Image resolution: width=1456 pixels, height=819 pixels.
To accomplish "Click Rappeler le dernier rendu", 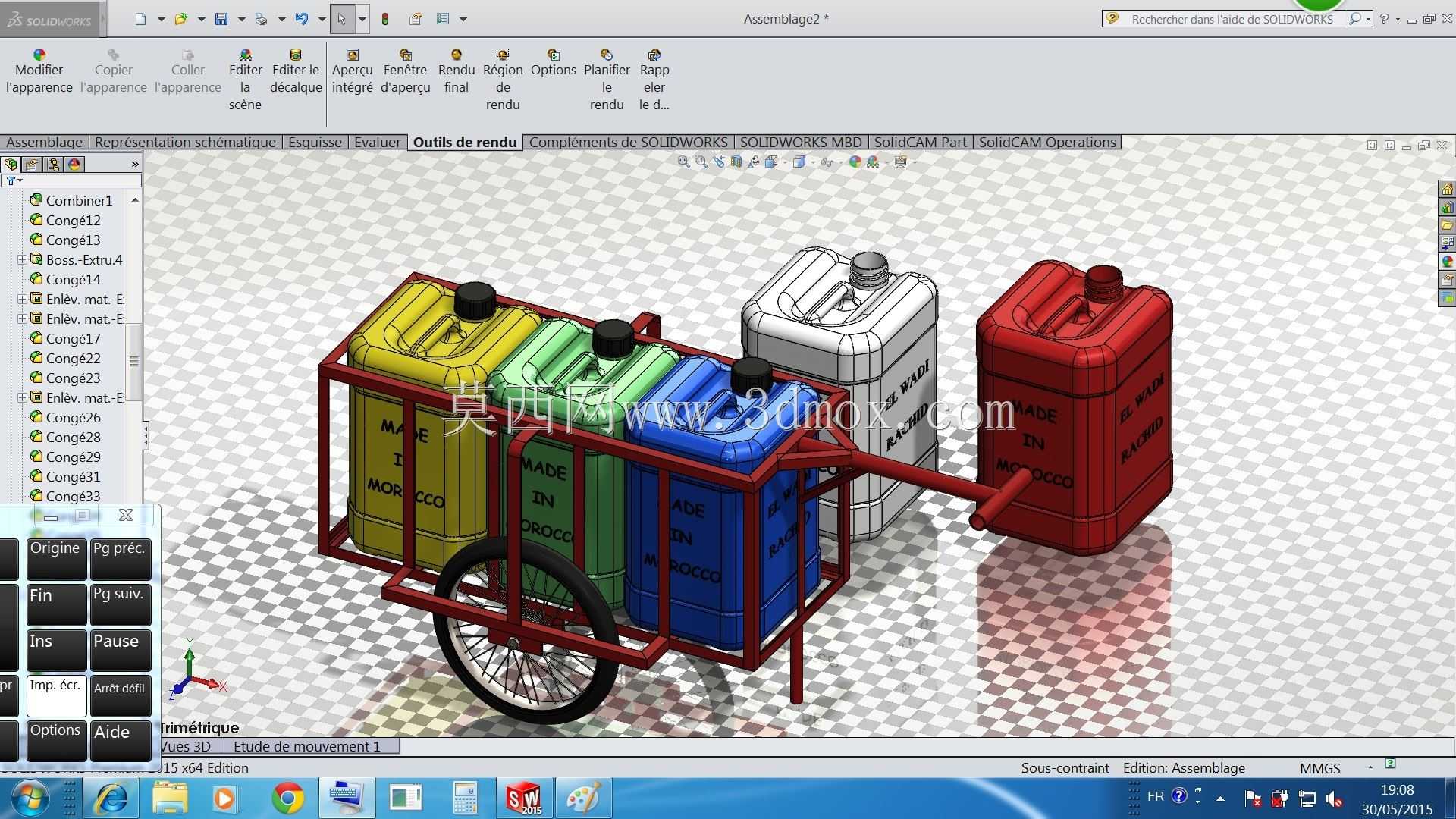I will [654, 80].
